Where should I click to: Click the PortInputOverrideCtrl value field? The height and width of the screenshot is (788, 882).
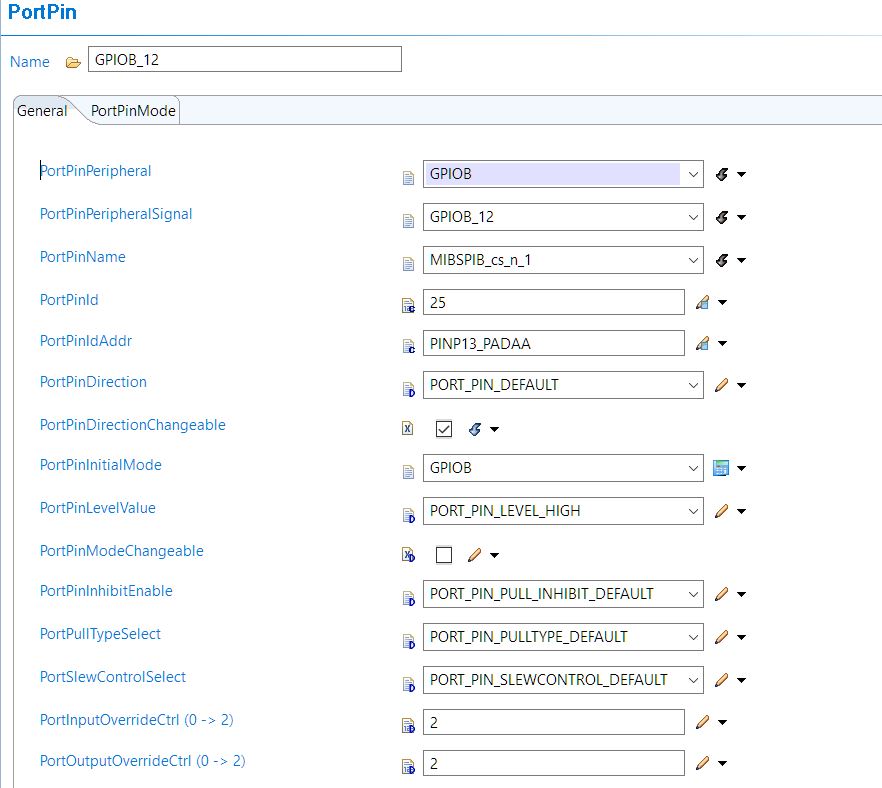coord(554,722)
